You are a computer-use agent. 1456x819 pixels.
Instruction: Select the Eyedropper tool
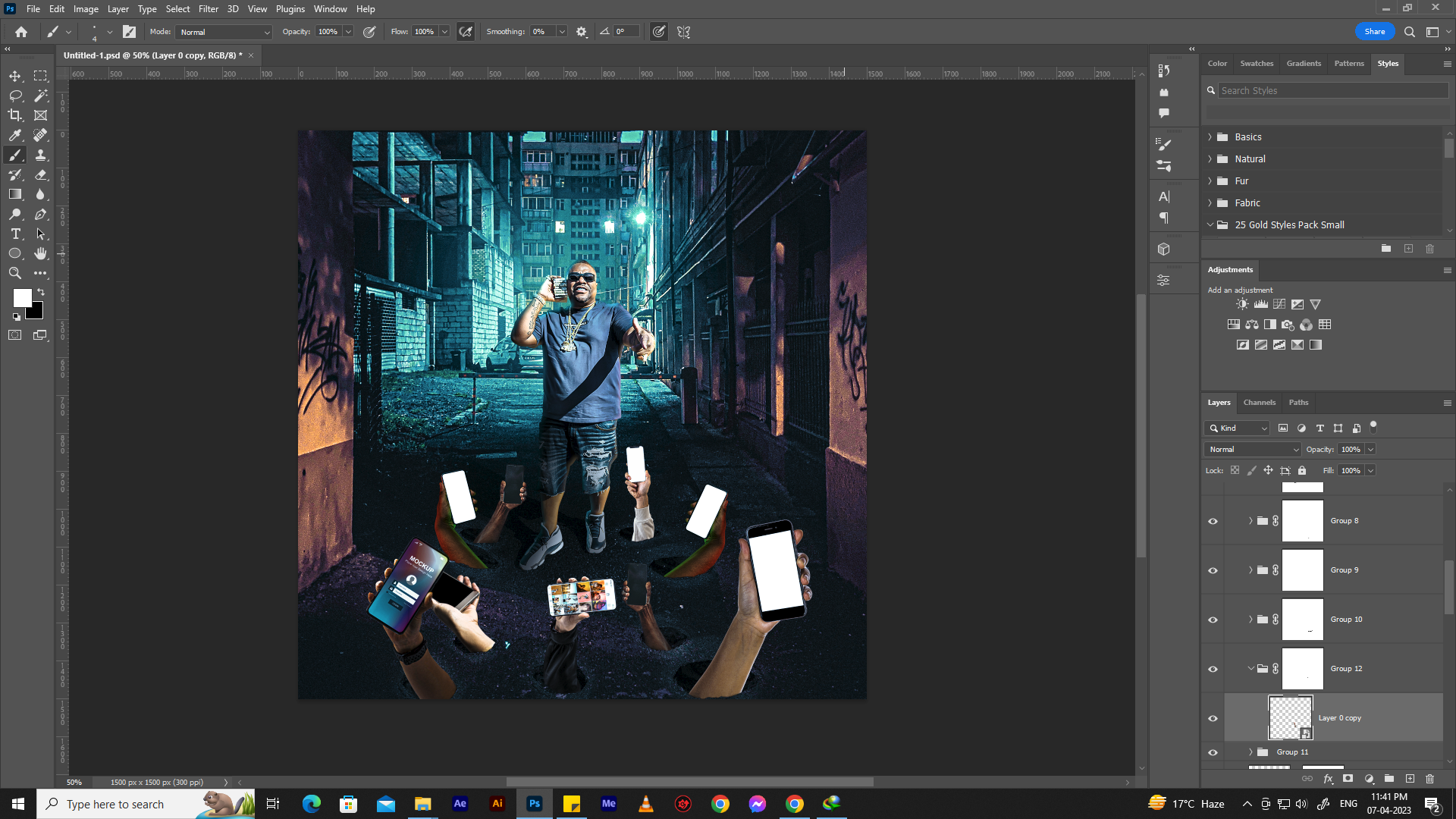15,135
